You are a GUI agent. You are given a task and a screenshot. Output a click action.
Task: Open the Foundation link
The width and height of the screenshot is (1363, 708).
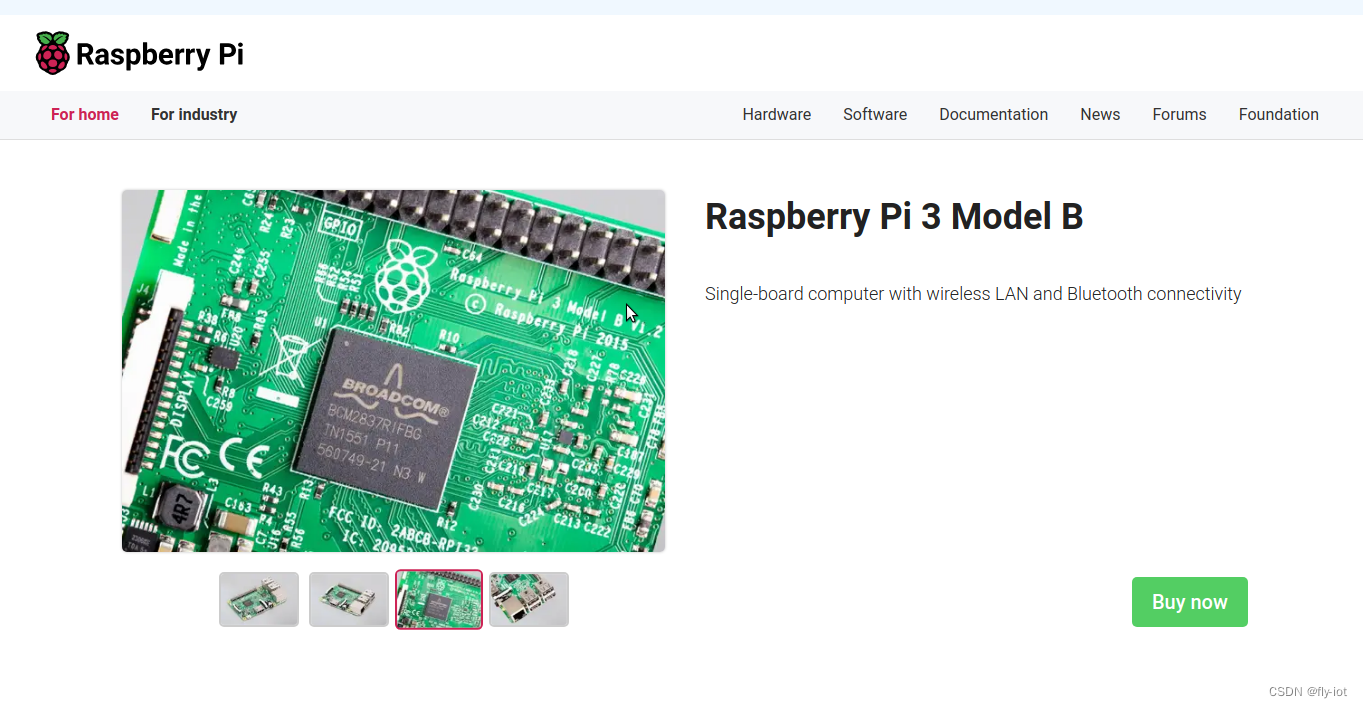pos(1279,115)
